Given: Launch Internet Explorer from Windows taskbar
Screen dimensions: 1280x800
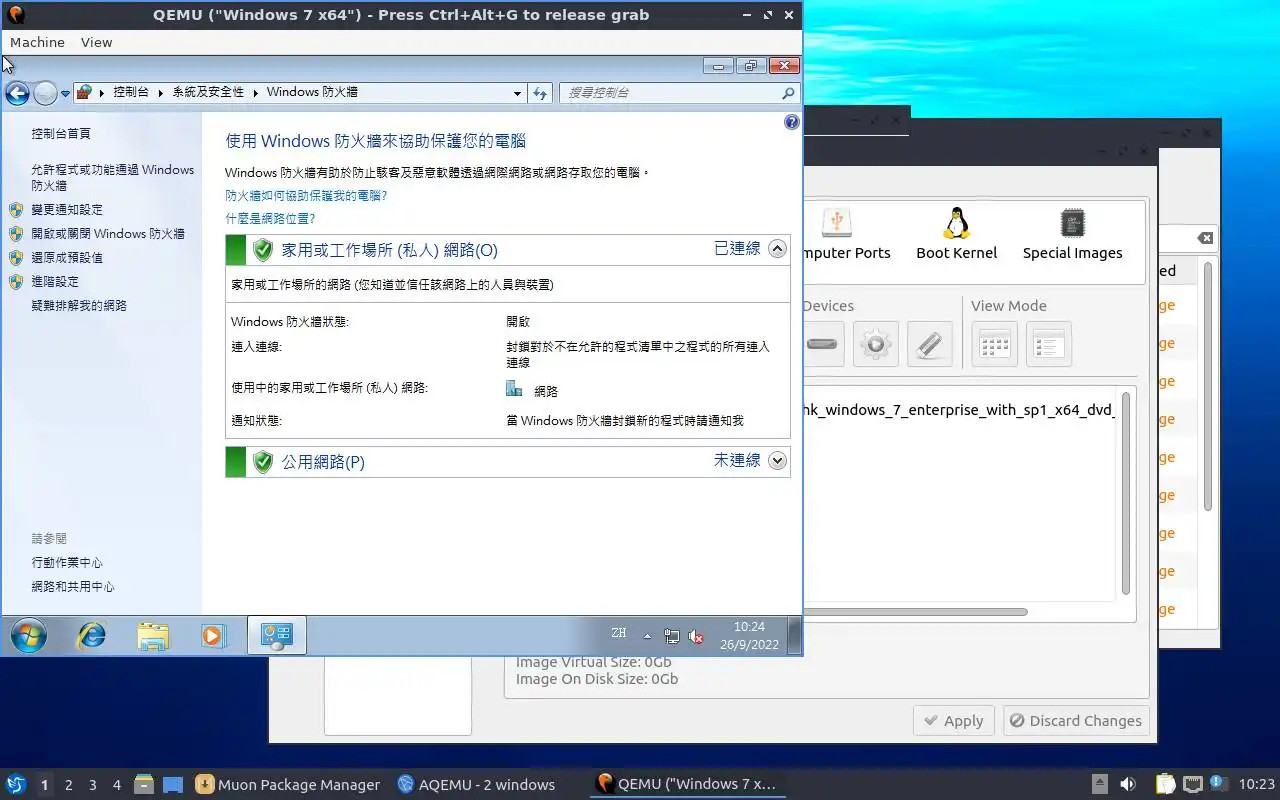Looking at the screenshot, I should tap(92, 635).
